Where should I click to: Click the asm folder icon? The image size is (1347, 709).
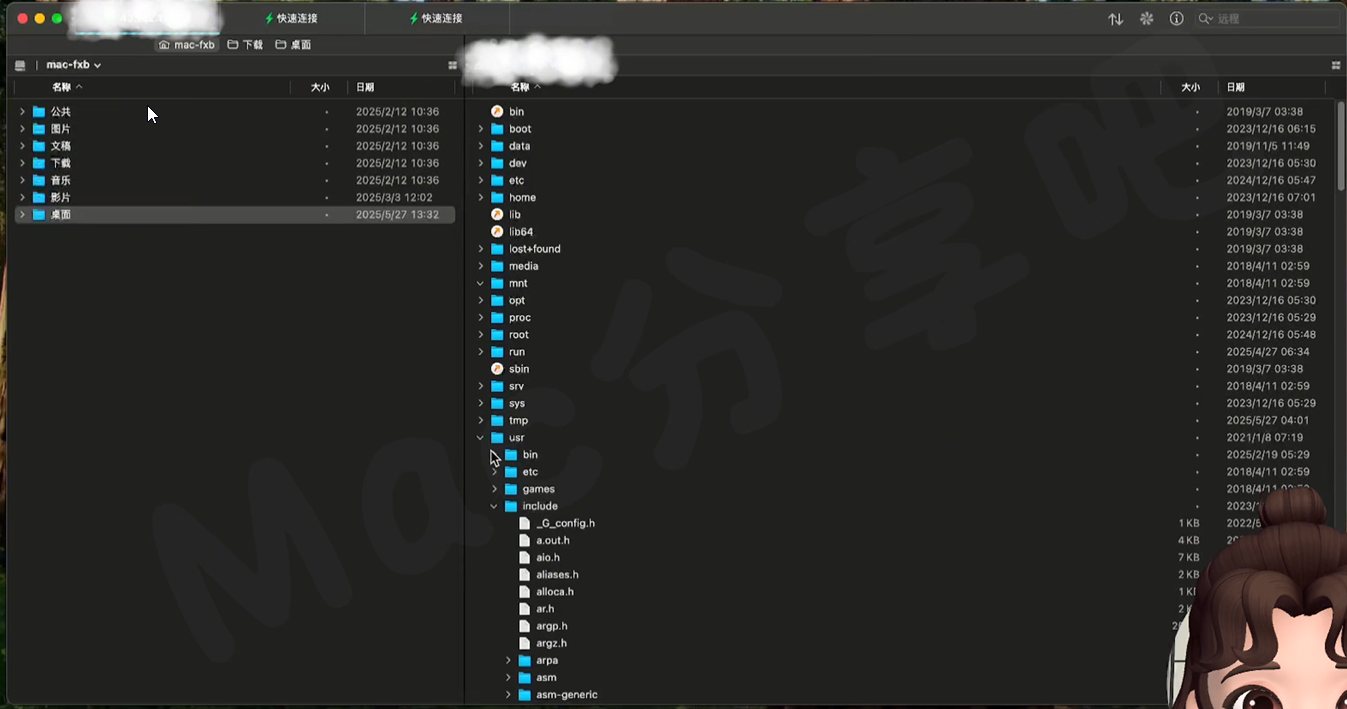(x=525, y=678)
